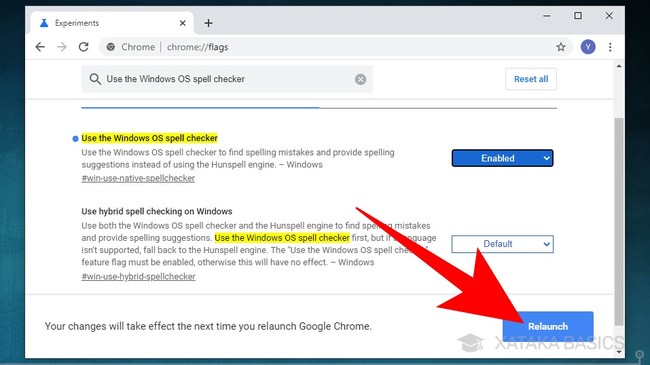Image resolution: width=650 pixels, height=365 pixels.
Task: Minimize the Chrome window
Action: coord(547,16)
